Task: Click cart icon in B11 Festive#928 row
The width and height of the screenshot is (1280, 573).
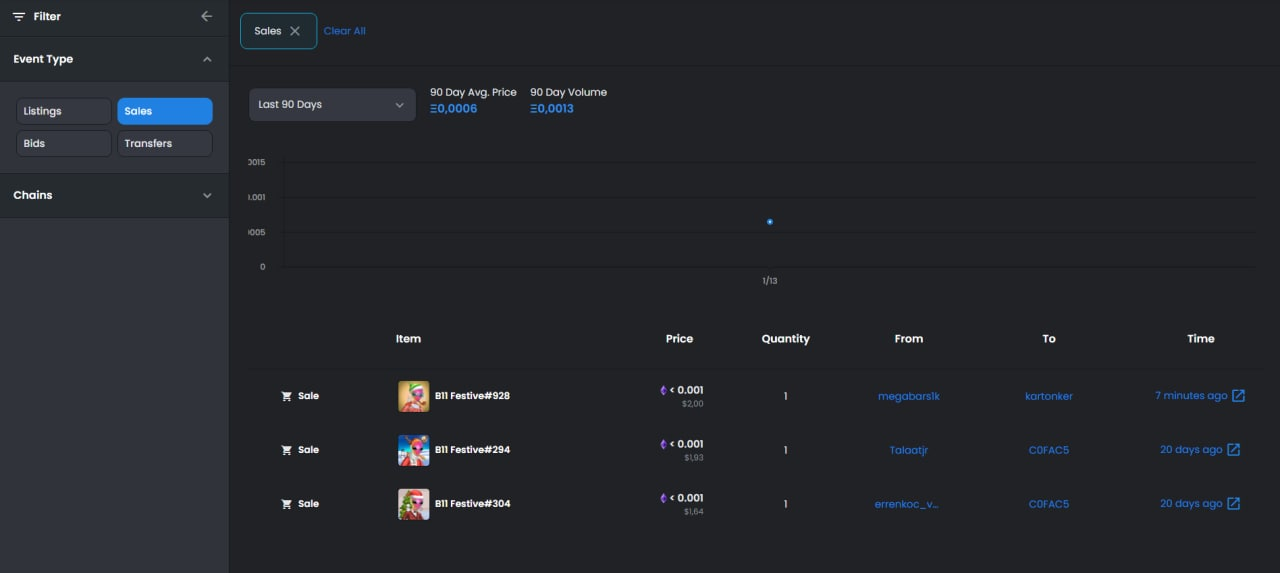Action: 287,396
